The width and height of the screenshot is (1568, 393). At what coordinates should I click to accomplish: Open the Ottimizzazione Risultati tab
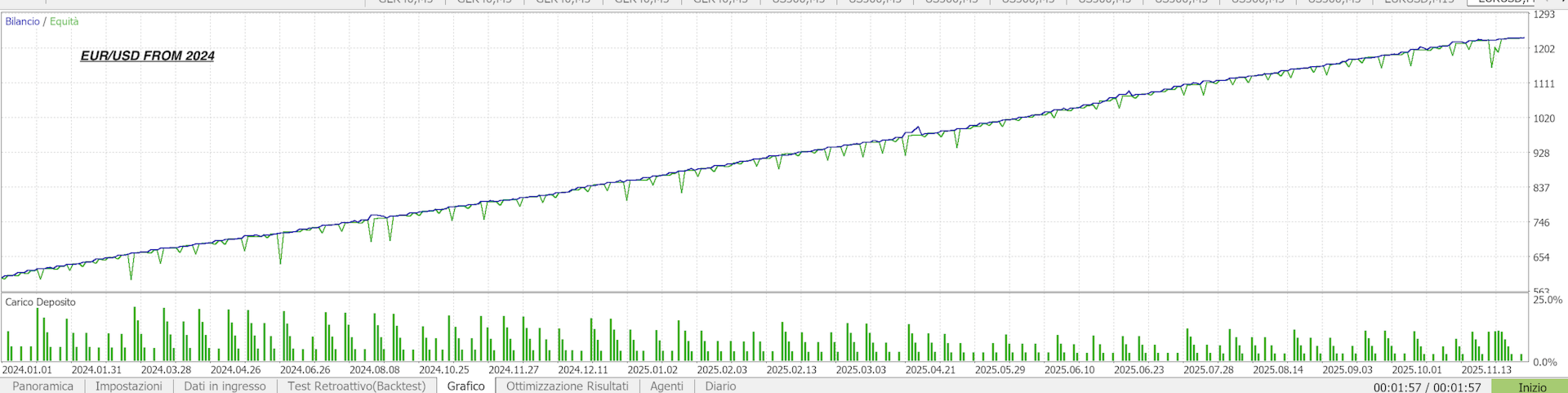pyautogui.click(x=568, y=386)
